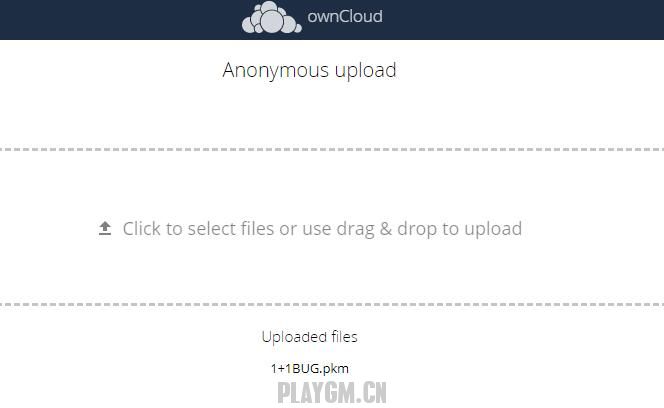Click the ownCloud brand name in header

pos(345,17)
